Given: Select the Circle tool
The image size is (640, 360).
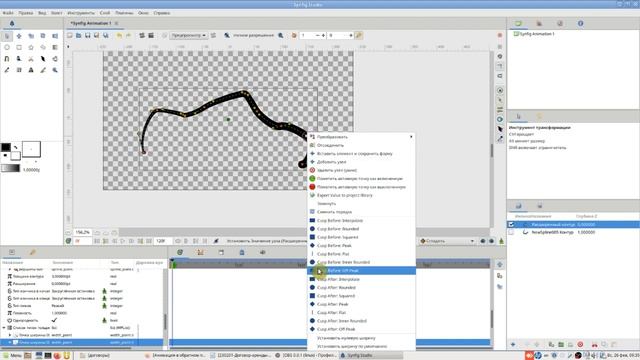Looking at the screenshot, I should pos(7,47).
